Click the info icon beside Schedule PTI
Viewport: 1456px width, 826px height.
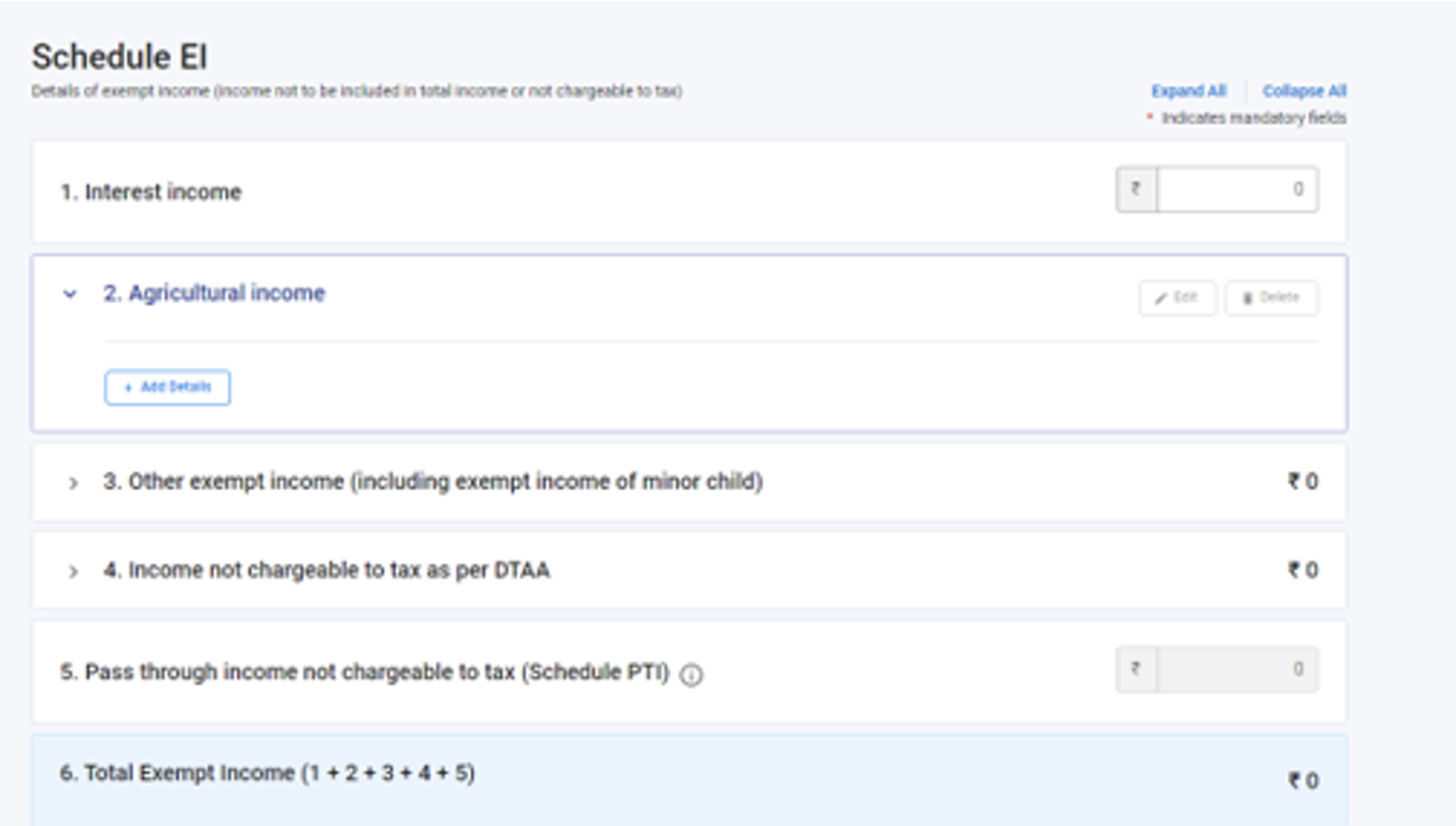click(691, 674)
